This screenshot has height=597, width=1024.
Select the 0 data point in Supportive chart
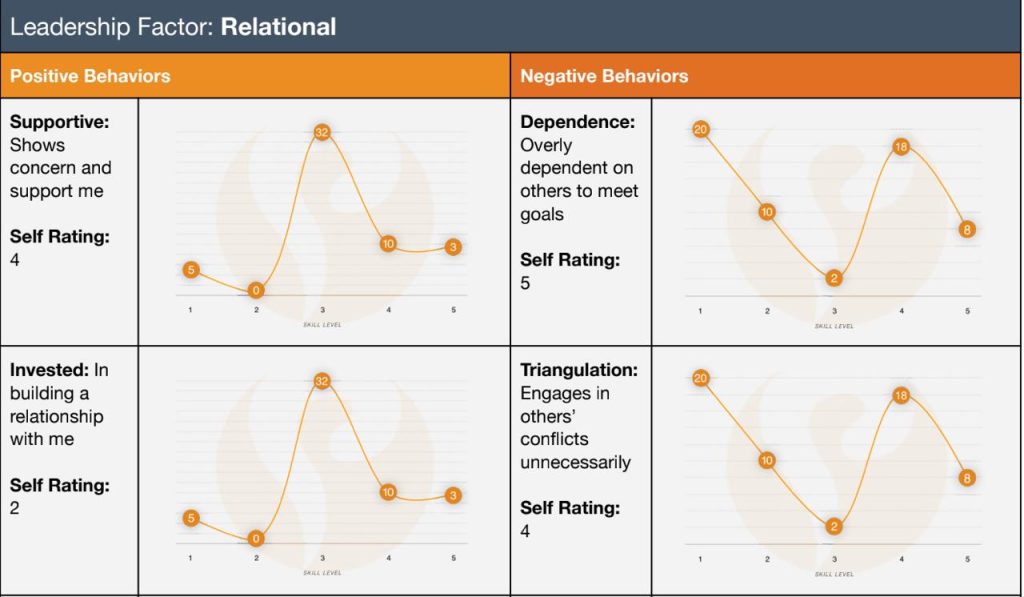tap(256, 290)
